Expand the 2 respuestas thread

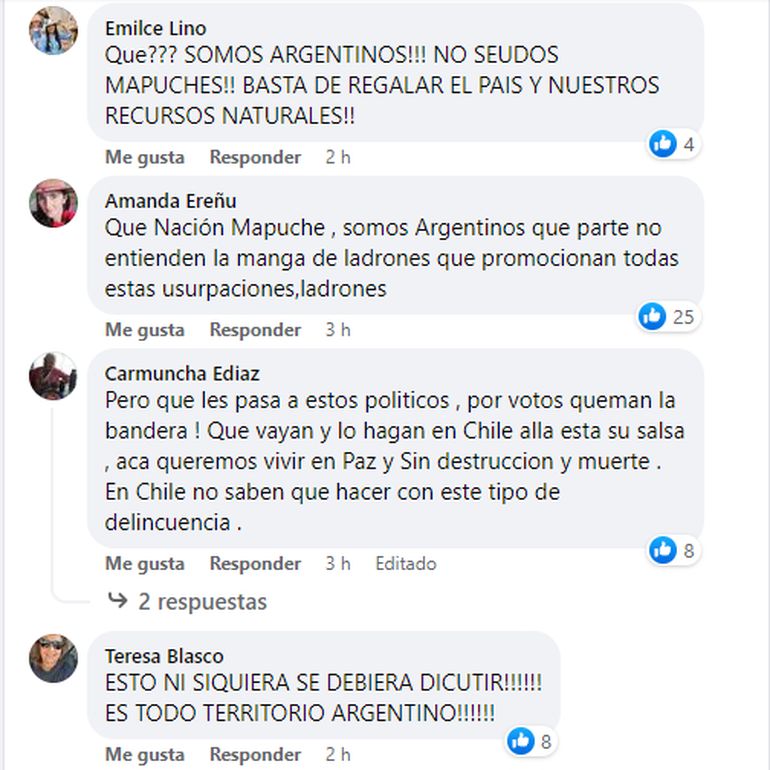tap(202, 602)
